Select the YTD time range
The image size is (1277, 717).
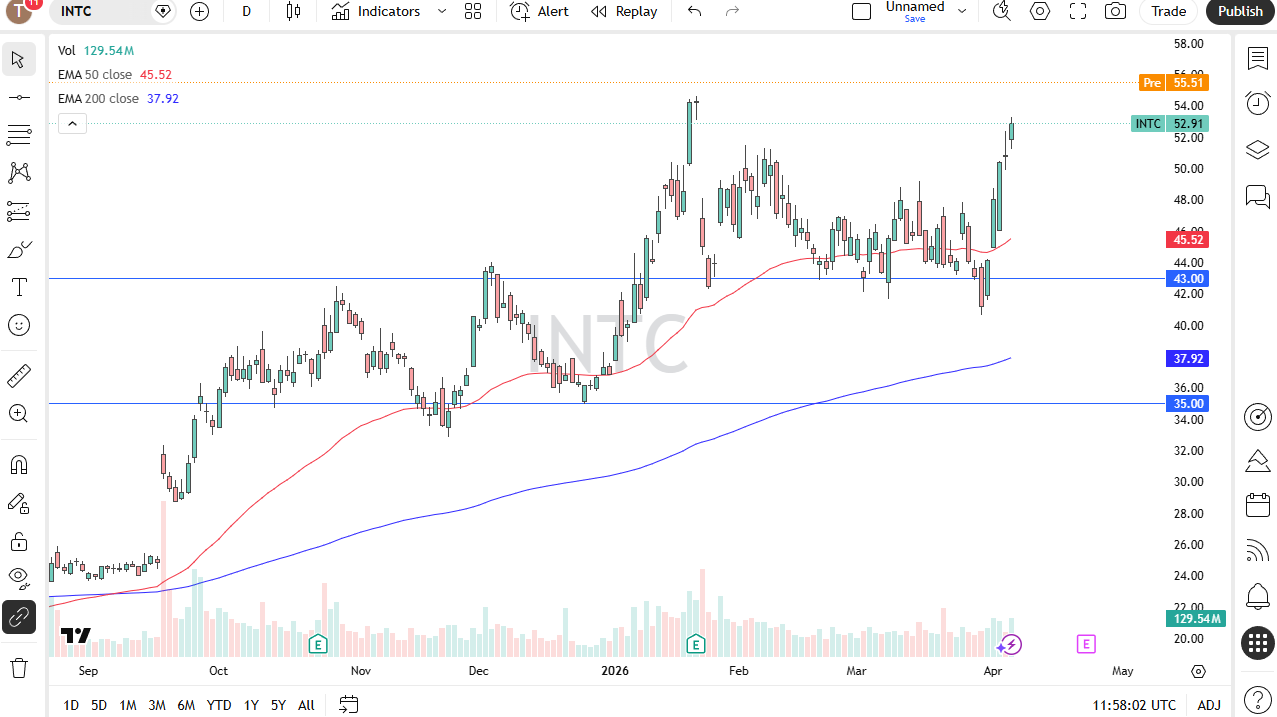(219, 705)
